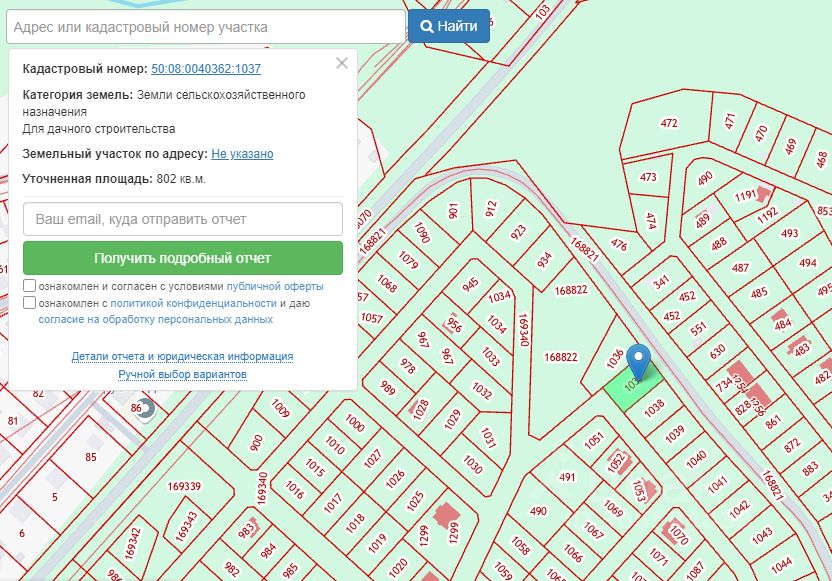832x581 pixels.
Task: Focus the address or cadastral number search field
Action: click(x=203, y=27)
